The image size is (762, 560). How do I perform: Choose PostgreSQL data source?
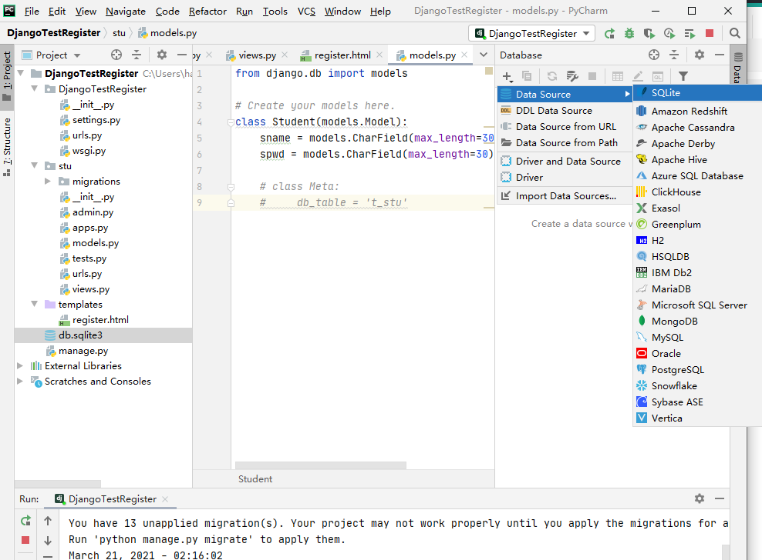pos(677,369)
